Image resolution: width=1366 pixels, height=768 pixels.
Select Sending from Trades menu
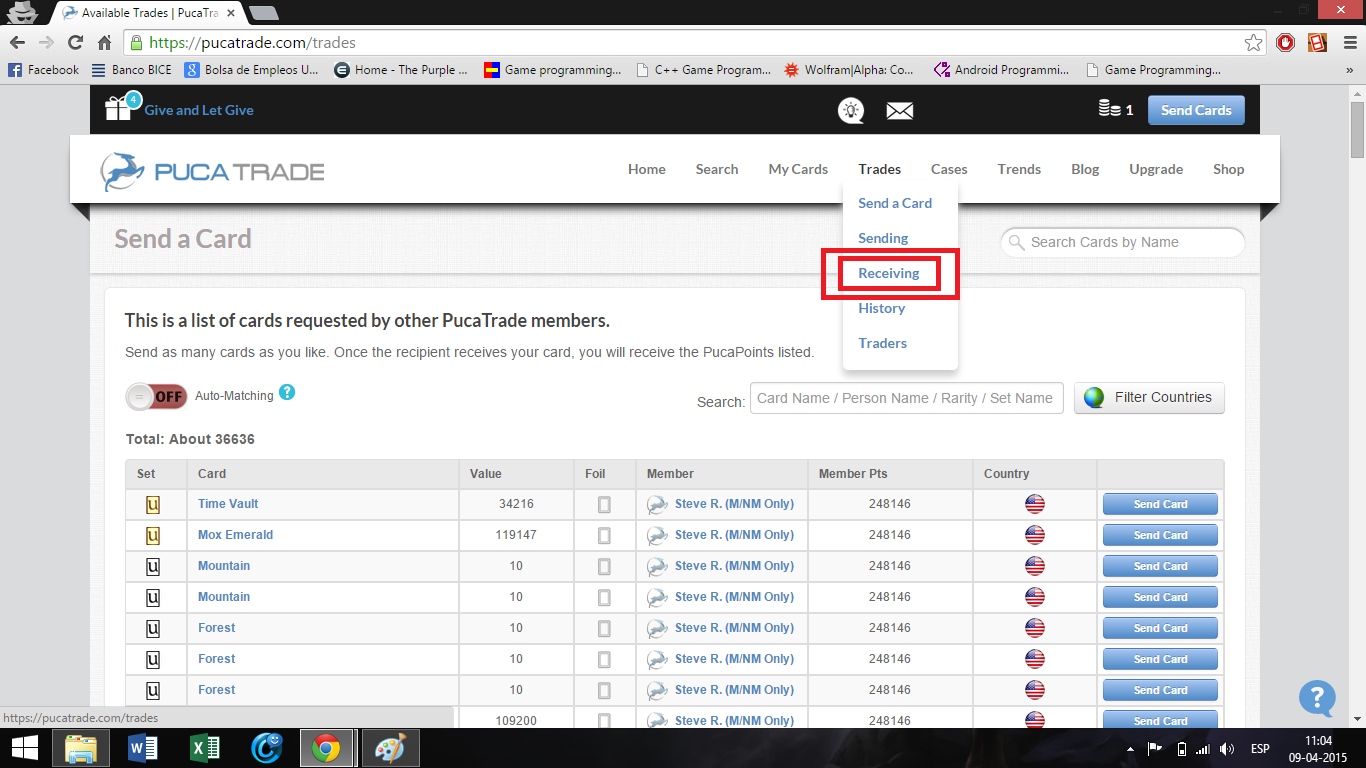point(883,238)
